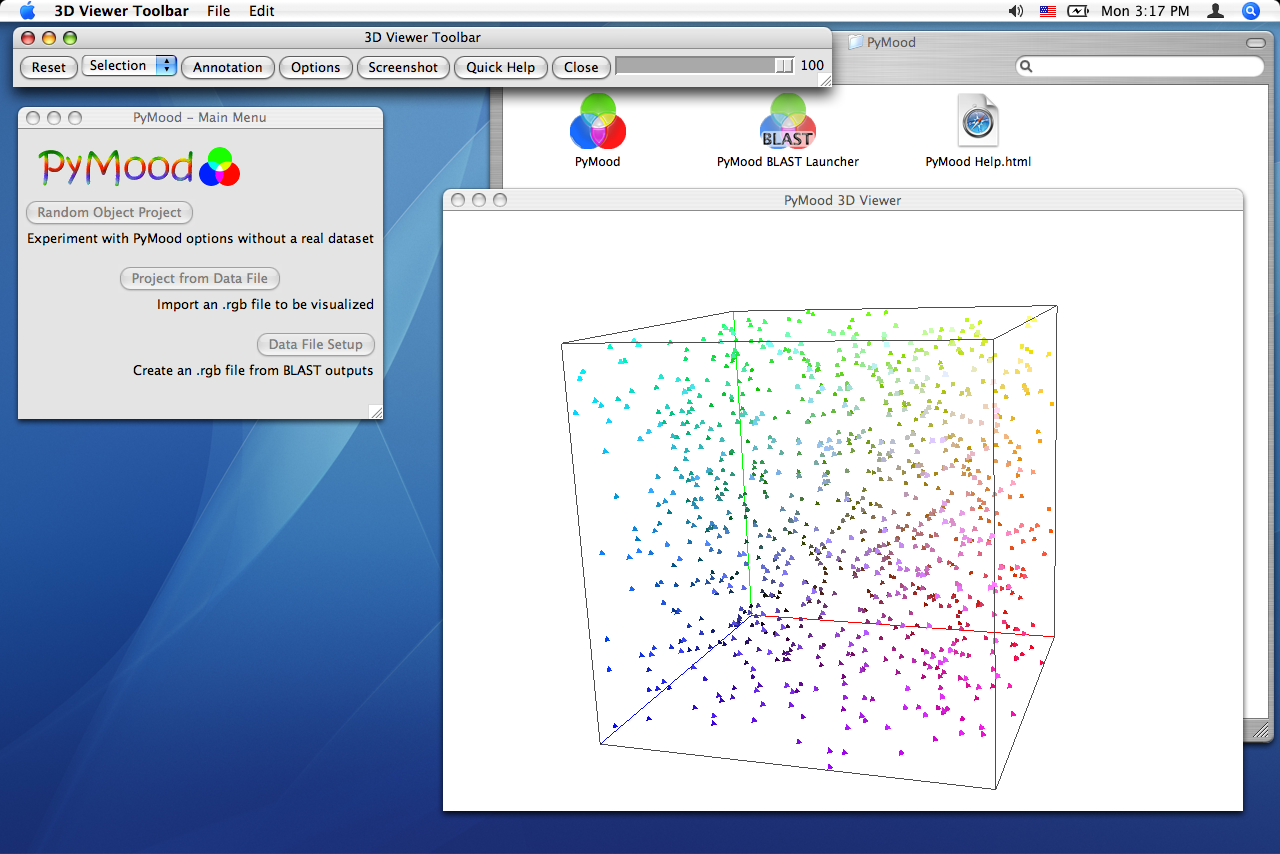This screenshot has width=1280, height=854.
Task: Click the PyMood application icon in Finder window
Action: pos(598,122)
